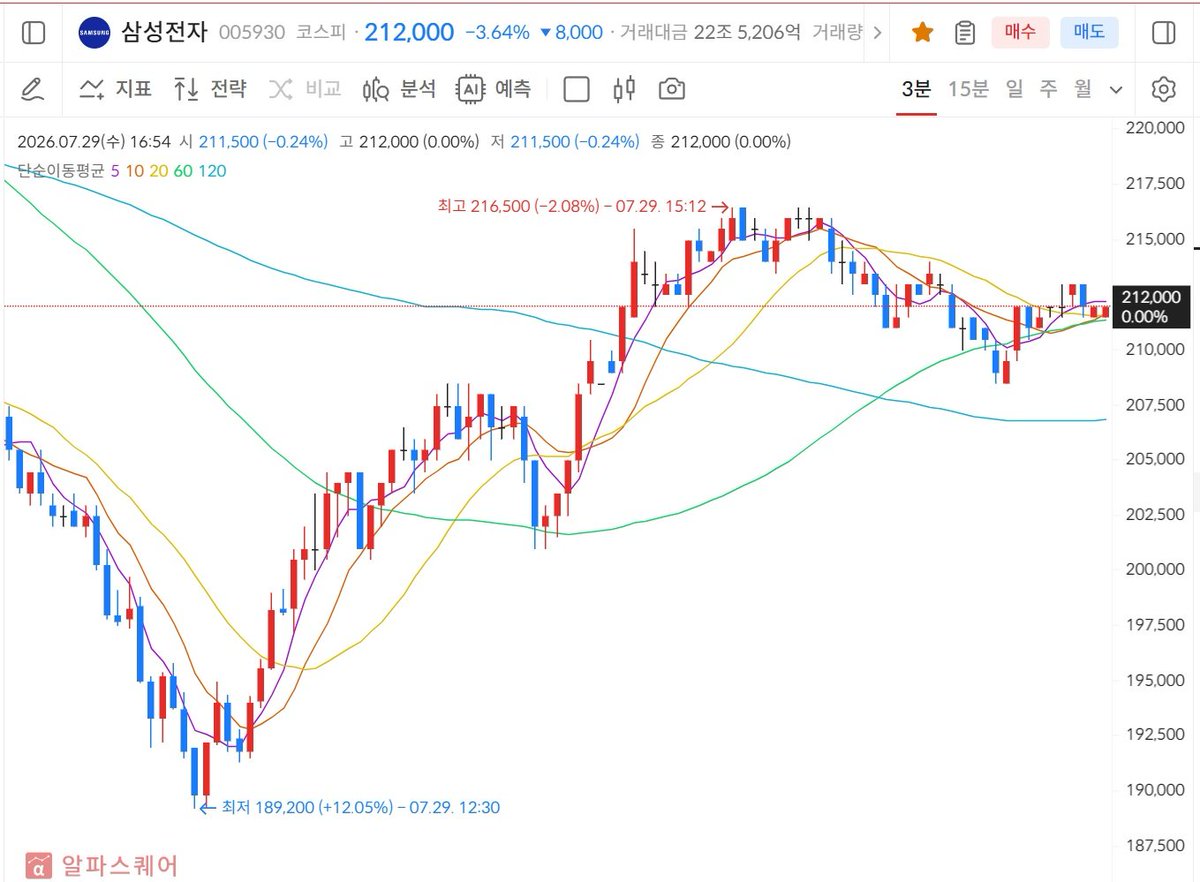The image size is (1200, 882).
Task: Click the 시 211,500 open price value
Action: (253, 142)
